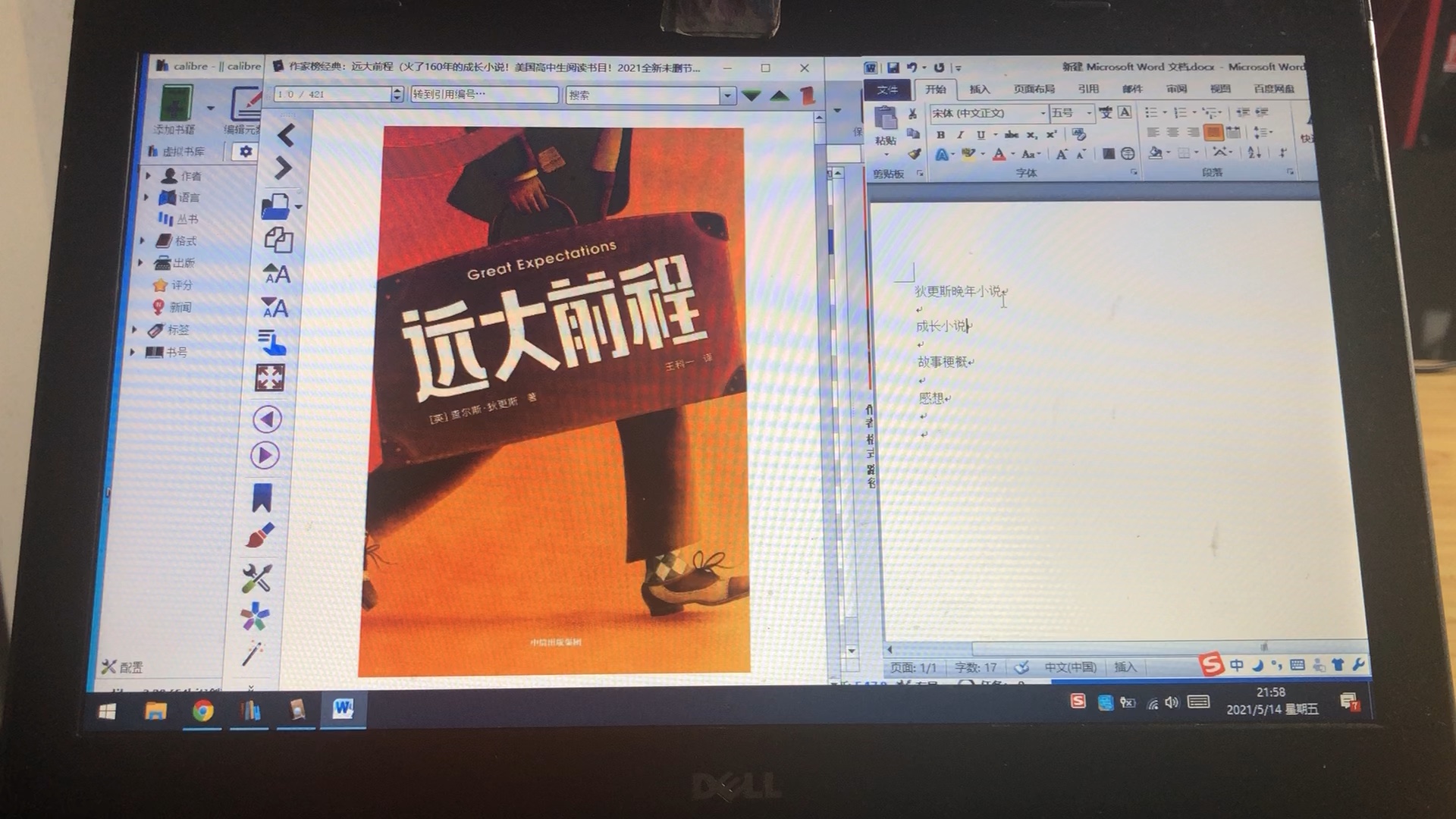1456x819 pixels.
Task: Switch to Word 审阅 tab
Action: point(1176,89)
